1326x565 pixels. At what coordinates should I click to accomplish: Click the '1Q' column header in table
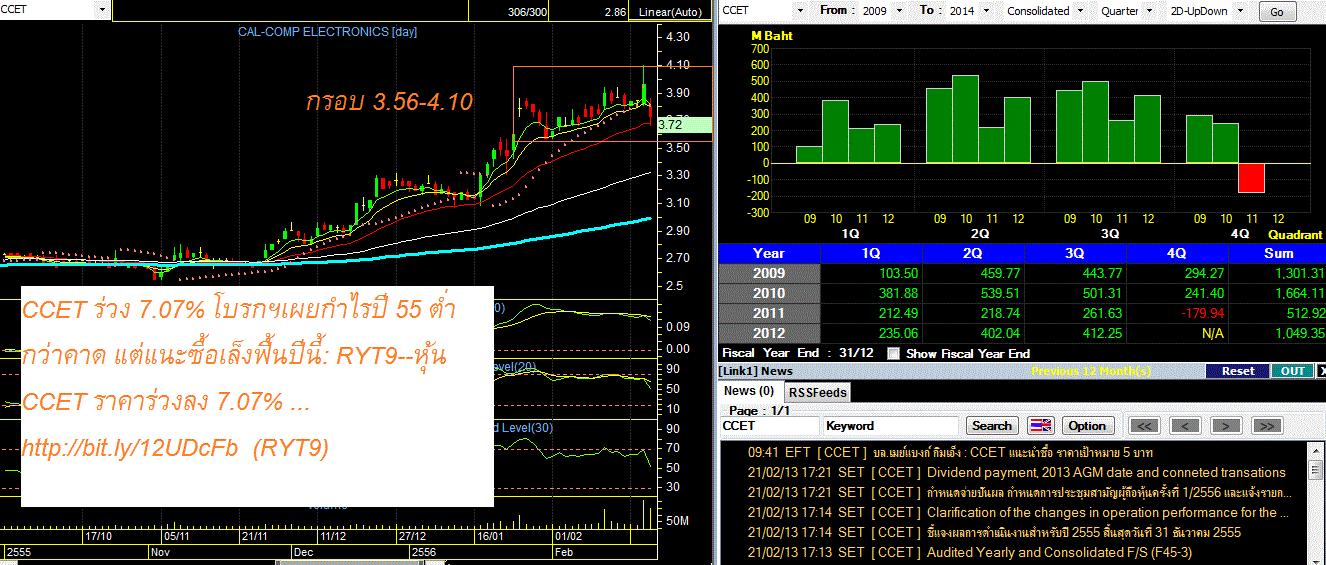[871, 253]
